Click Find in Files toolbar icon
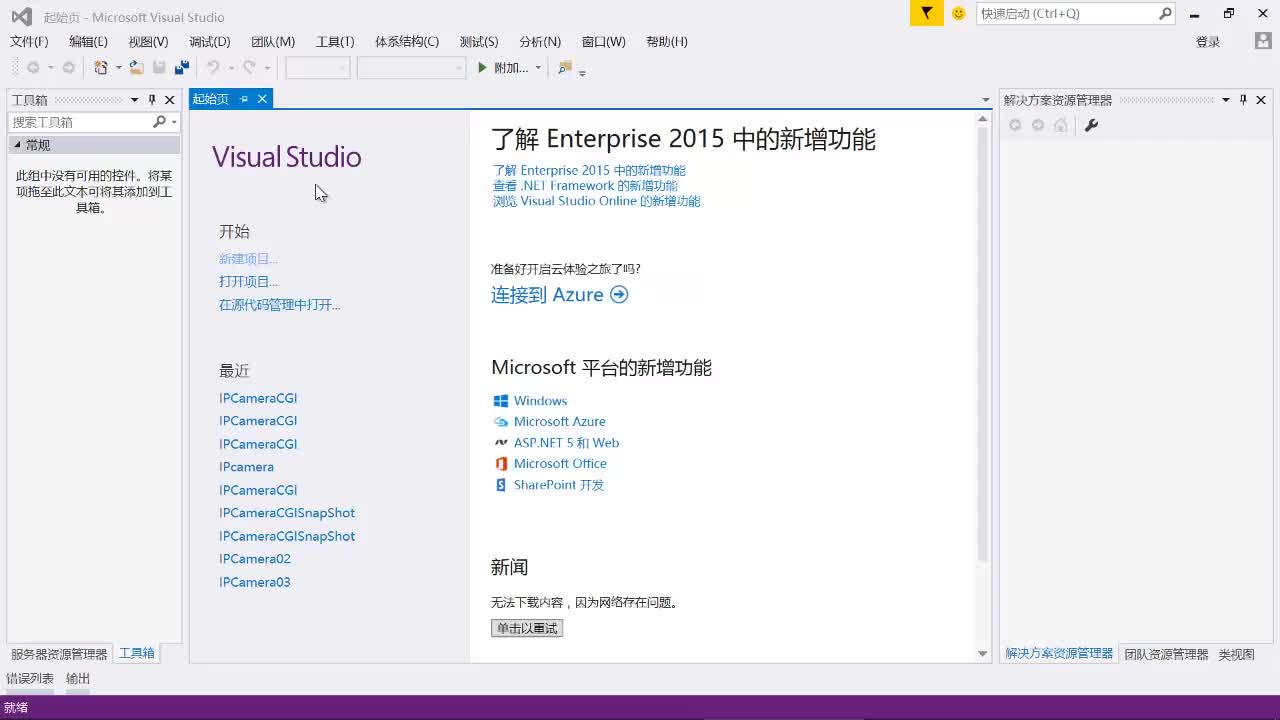Screen dimensions: 1280x720 [x=565, y=68]
